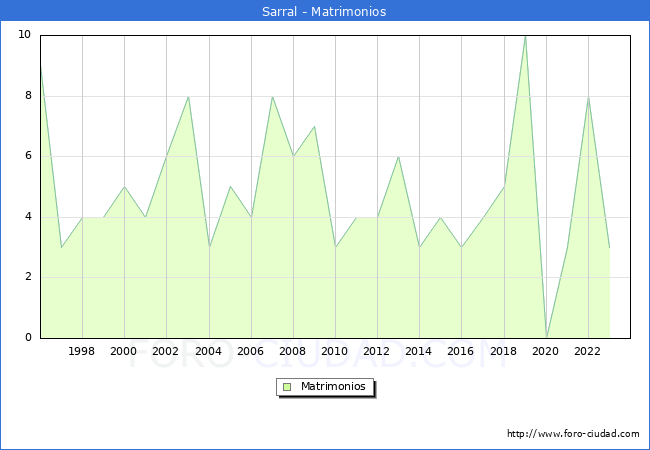
Task: Click the green Matrimonios legend swatch
Action: click(287, 387)
